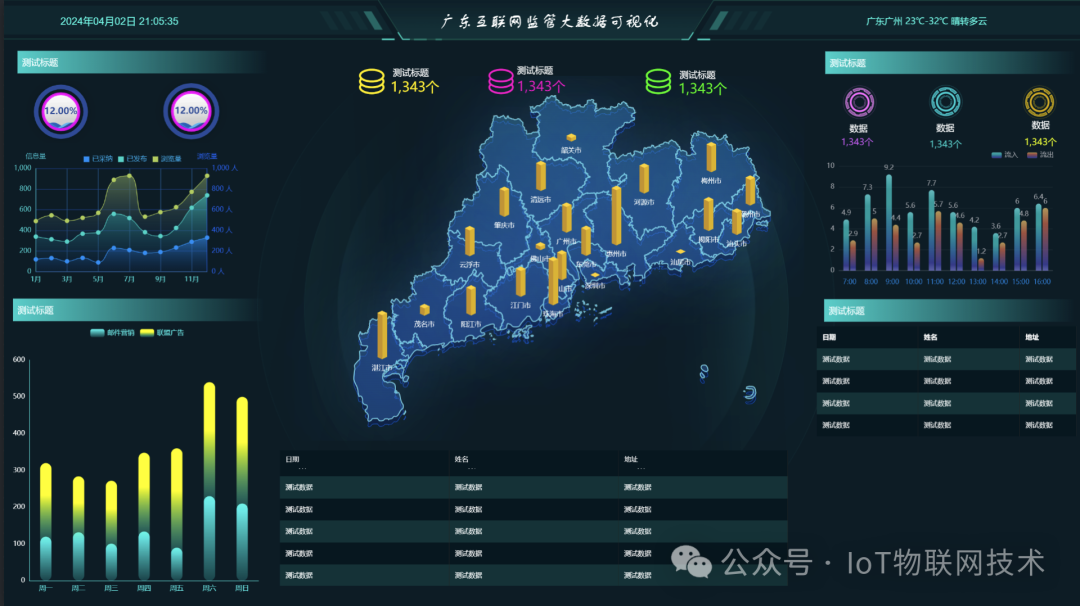Select the teal 数据 ring gauge icon
Image resolution: width=1080 pixels, height=606 pixels.
(x=946, y=101)
